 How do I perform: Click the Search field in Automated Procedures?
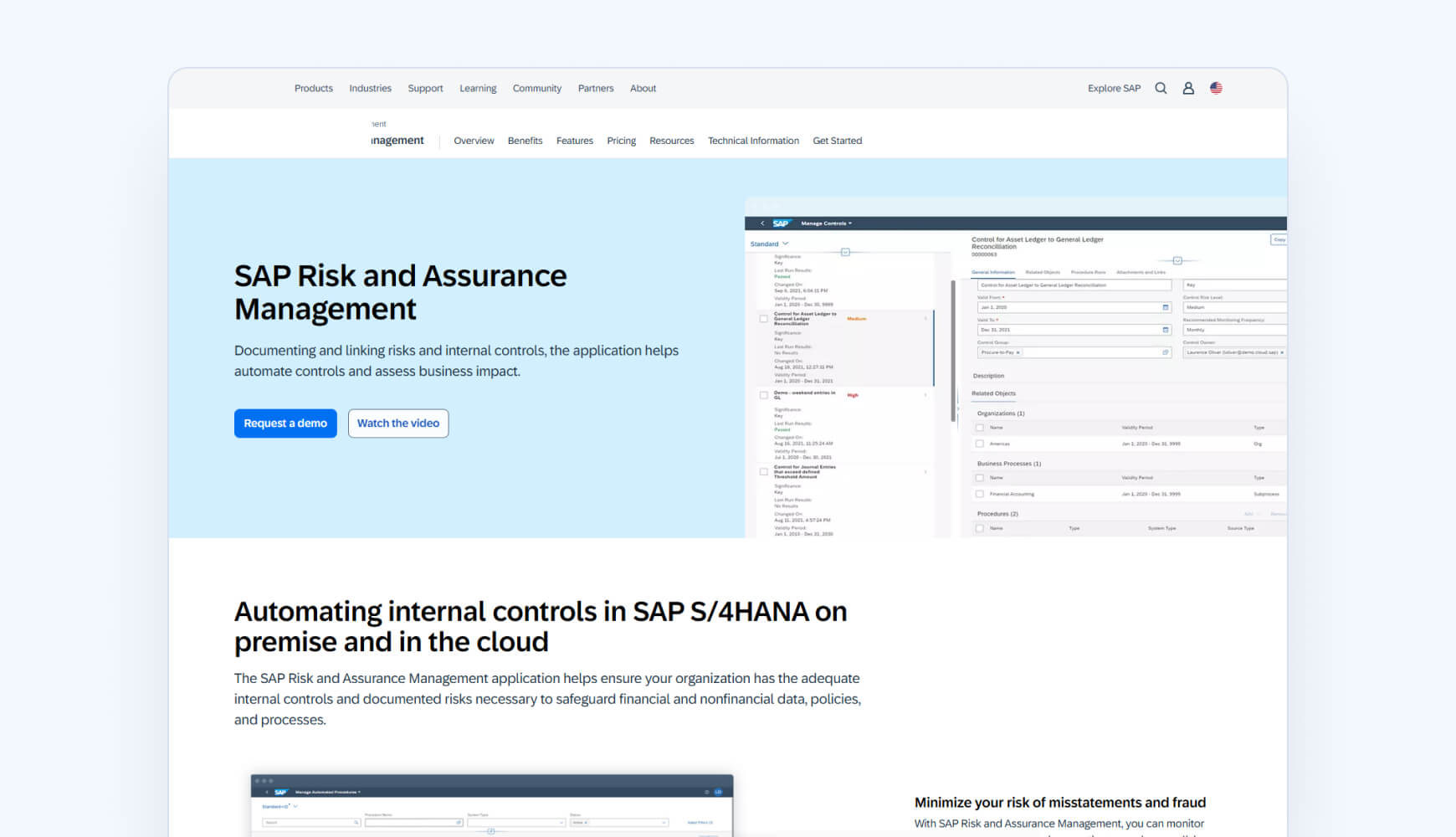(x=311, y=823)
